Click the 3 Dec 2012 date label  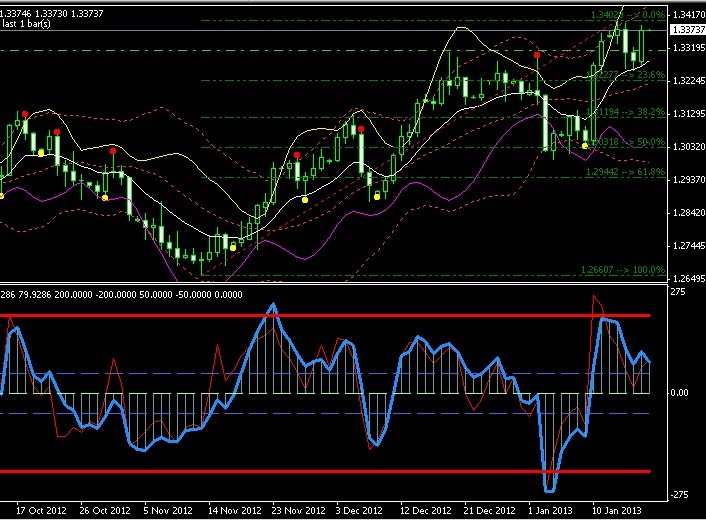pyautogui.click(x=359, y=511)
